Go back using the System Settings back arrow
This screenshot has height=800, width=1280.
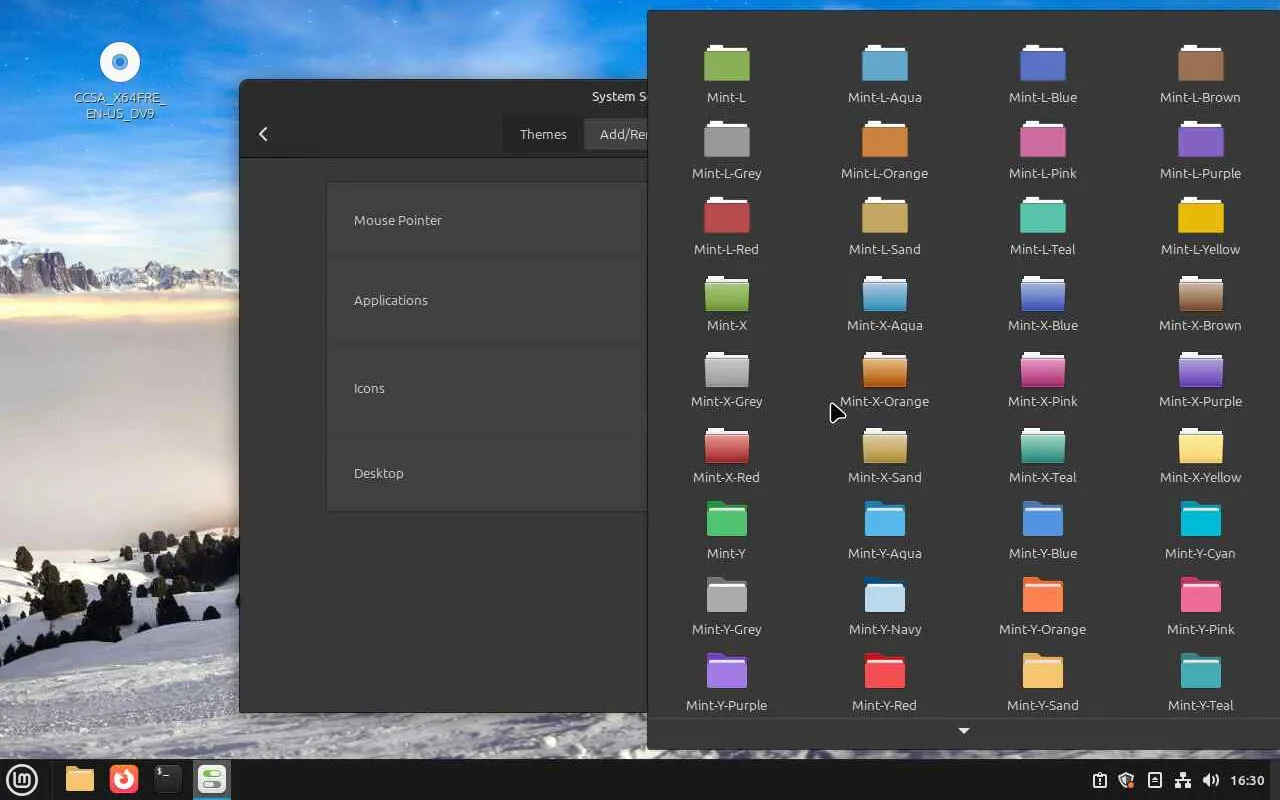pyautogui.click(x=263, y=134)
